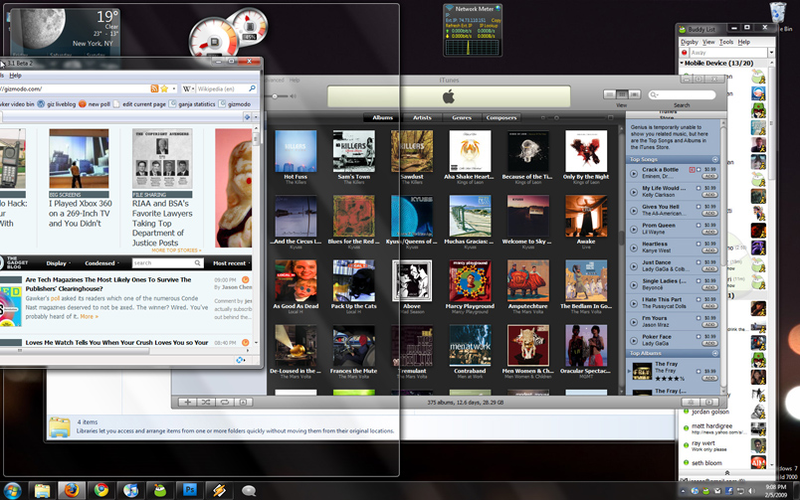Open the Digsby status message dropdown
This screenshot has width=800, height=500.
[771, 53]
